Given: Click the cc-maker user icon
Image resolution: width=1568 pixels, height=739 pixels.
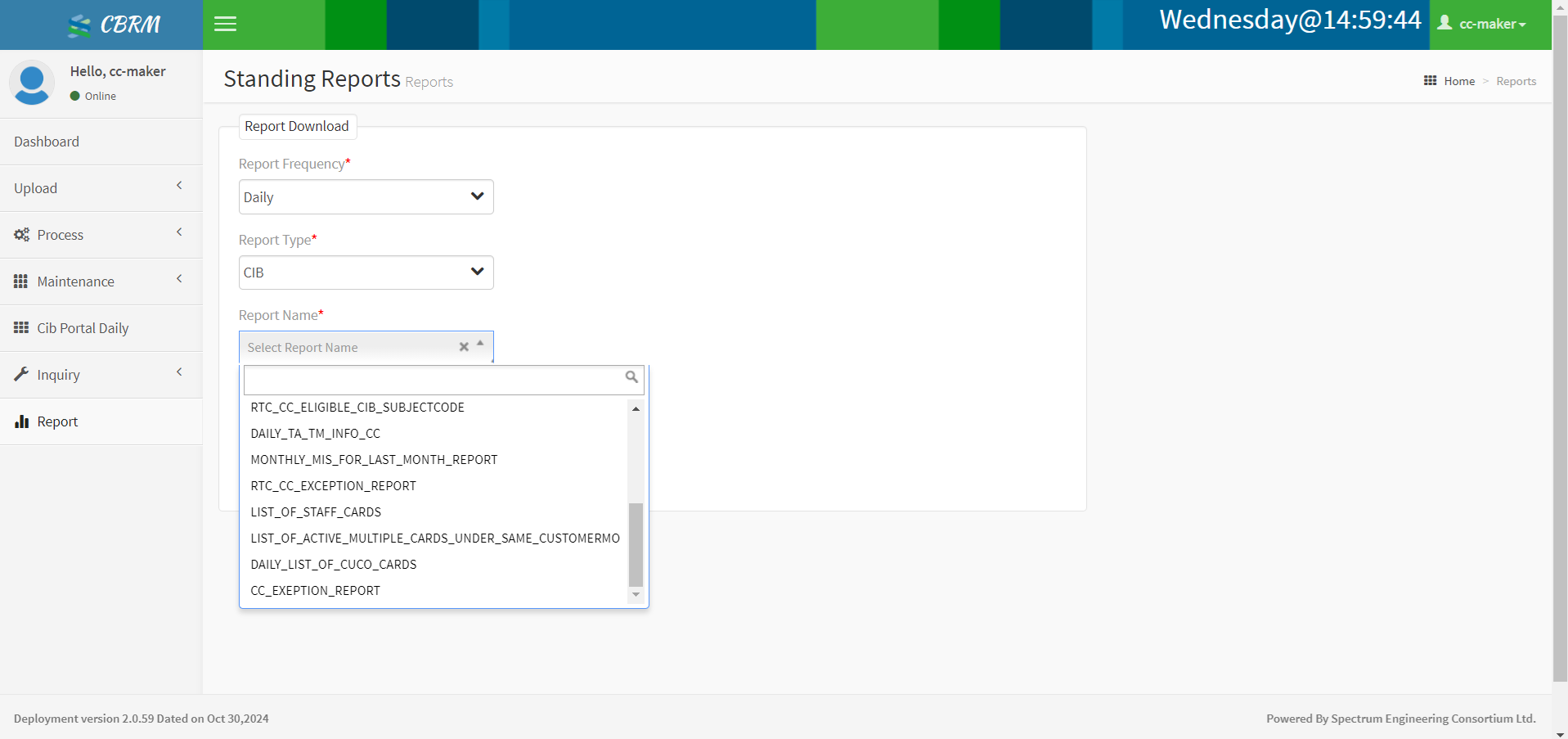Looking at the screenshot, I should click(1445, 23).
